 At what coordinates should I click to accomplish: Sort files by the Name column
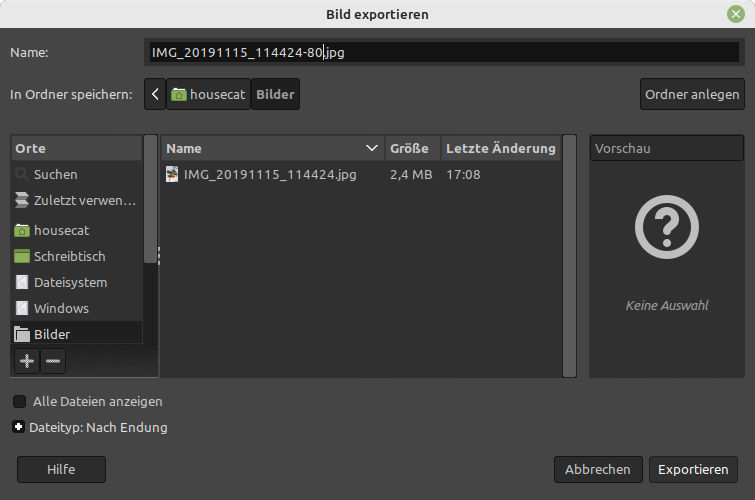click(270, 148)
